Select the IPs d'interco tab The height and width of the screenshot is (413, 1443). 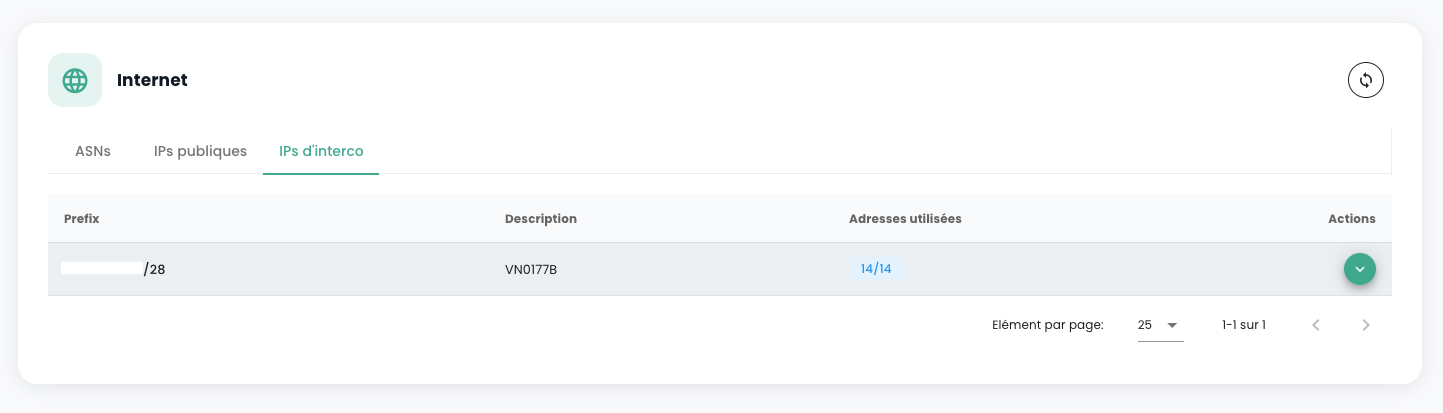click(321, 151)
